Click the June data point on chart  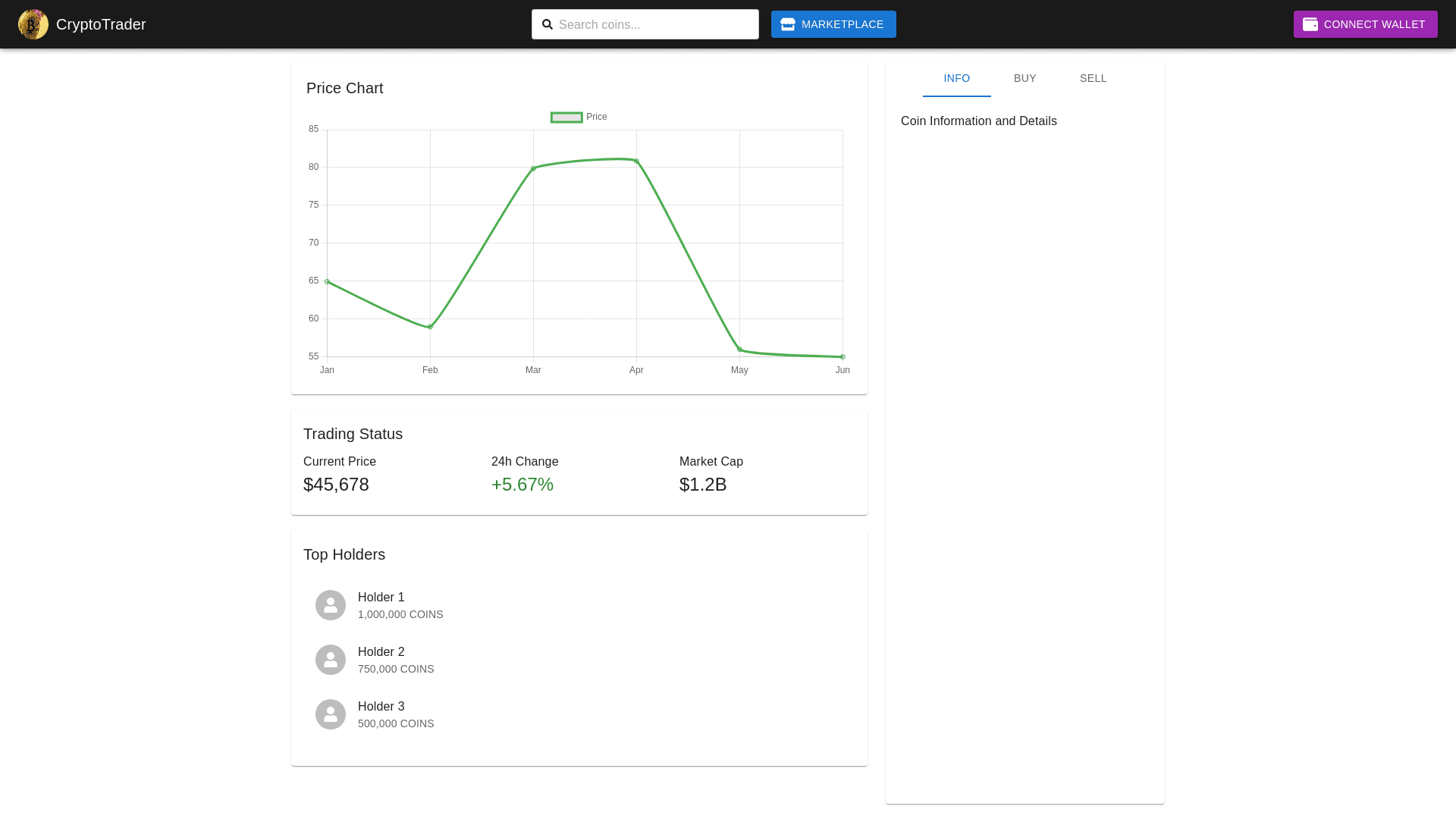843,357
